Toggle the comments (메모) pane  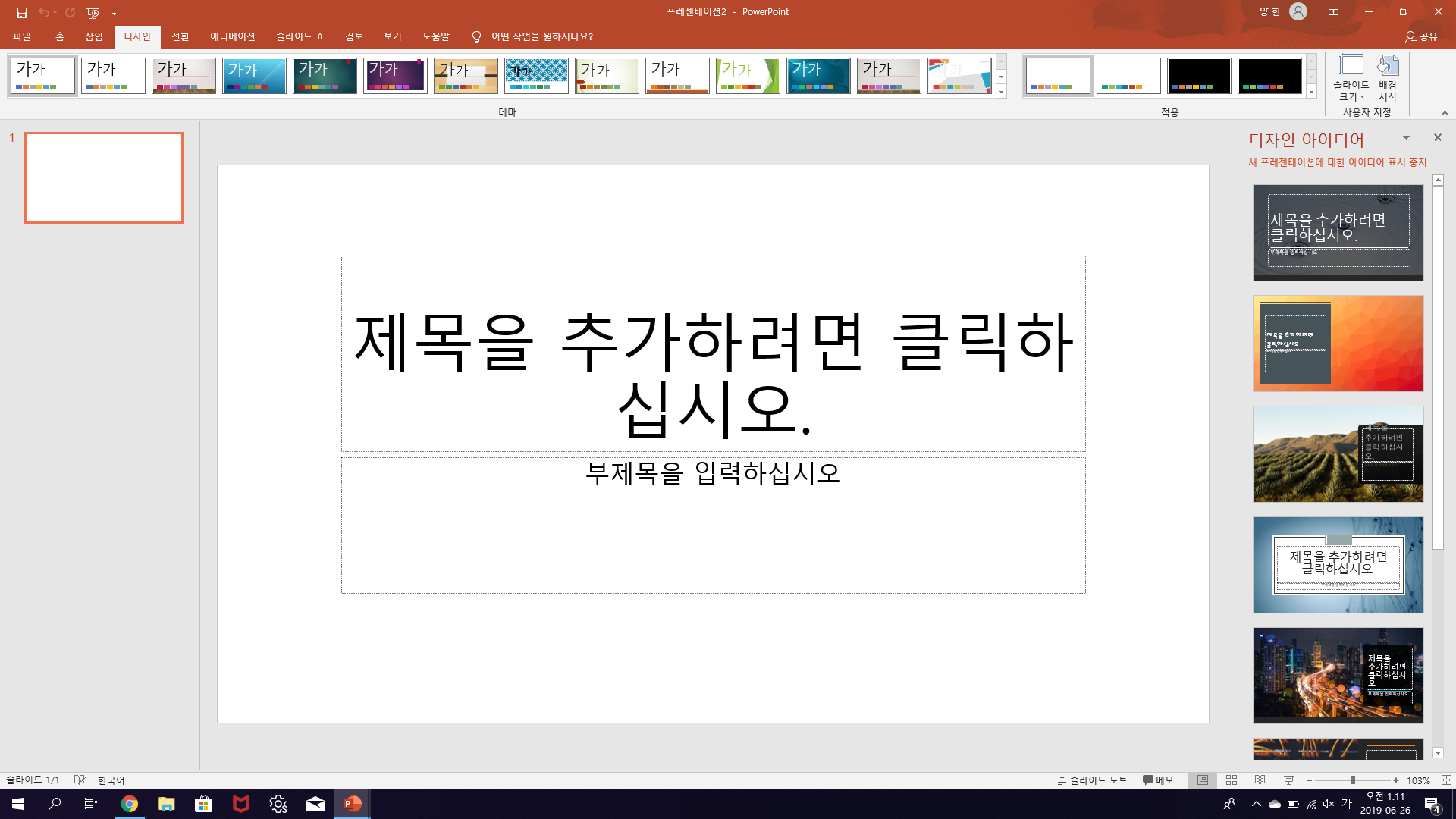coord(1158,780)
